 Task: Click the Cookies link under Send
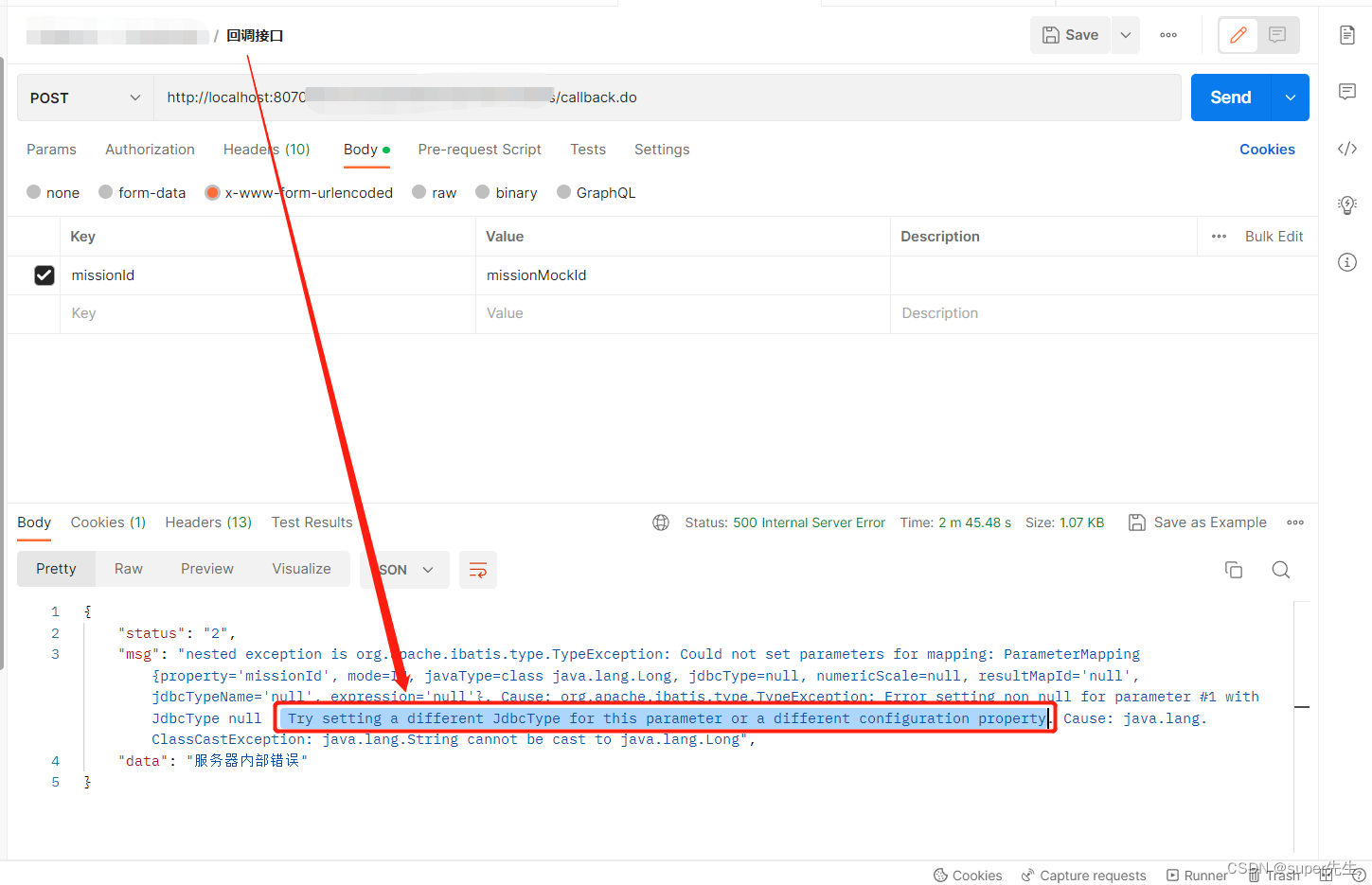point(1267,150)
